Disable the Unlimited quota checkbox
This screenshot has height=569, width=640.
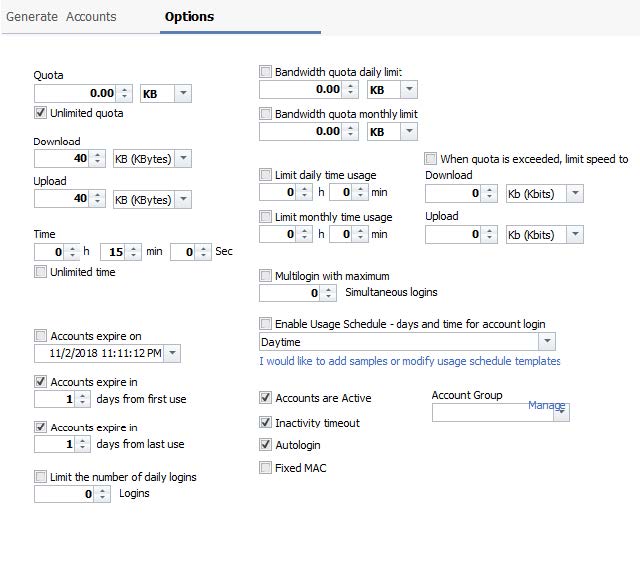point(40,113)
